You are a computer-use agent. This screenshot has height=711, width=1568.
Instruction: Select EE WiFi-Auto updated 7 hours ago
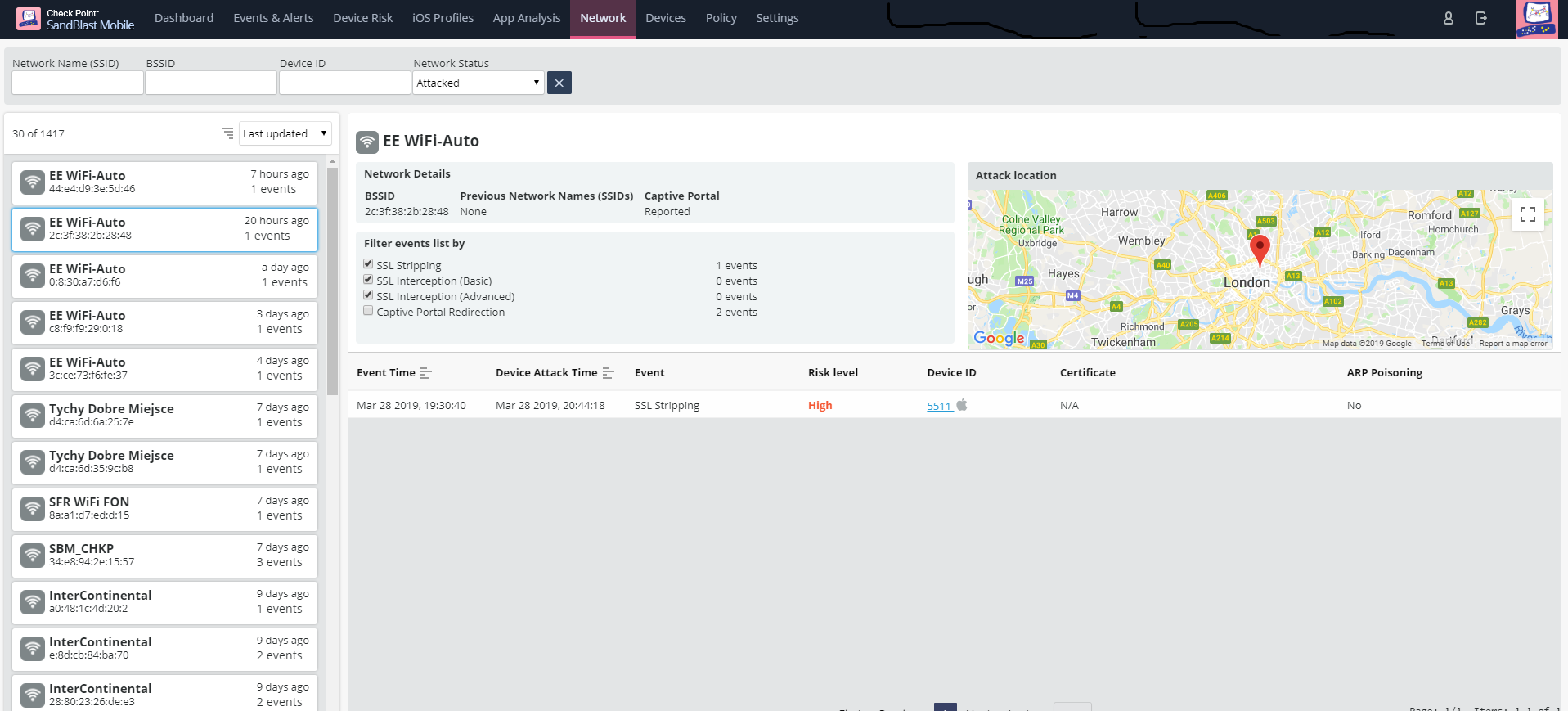click(x=164, y=182)
